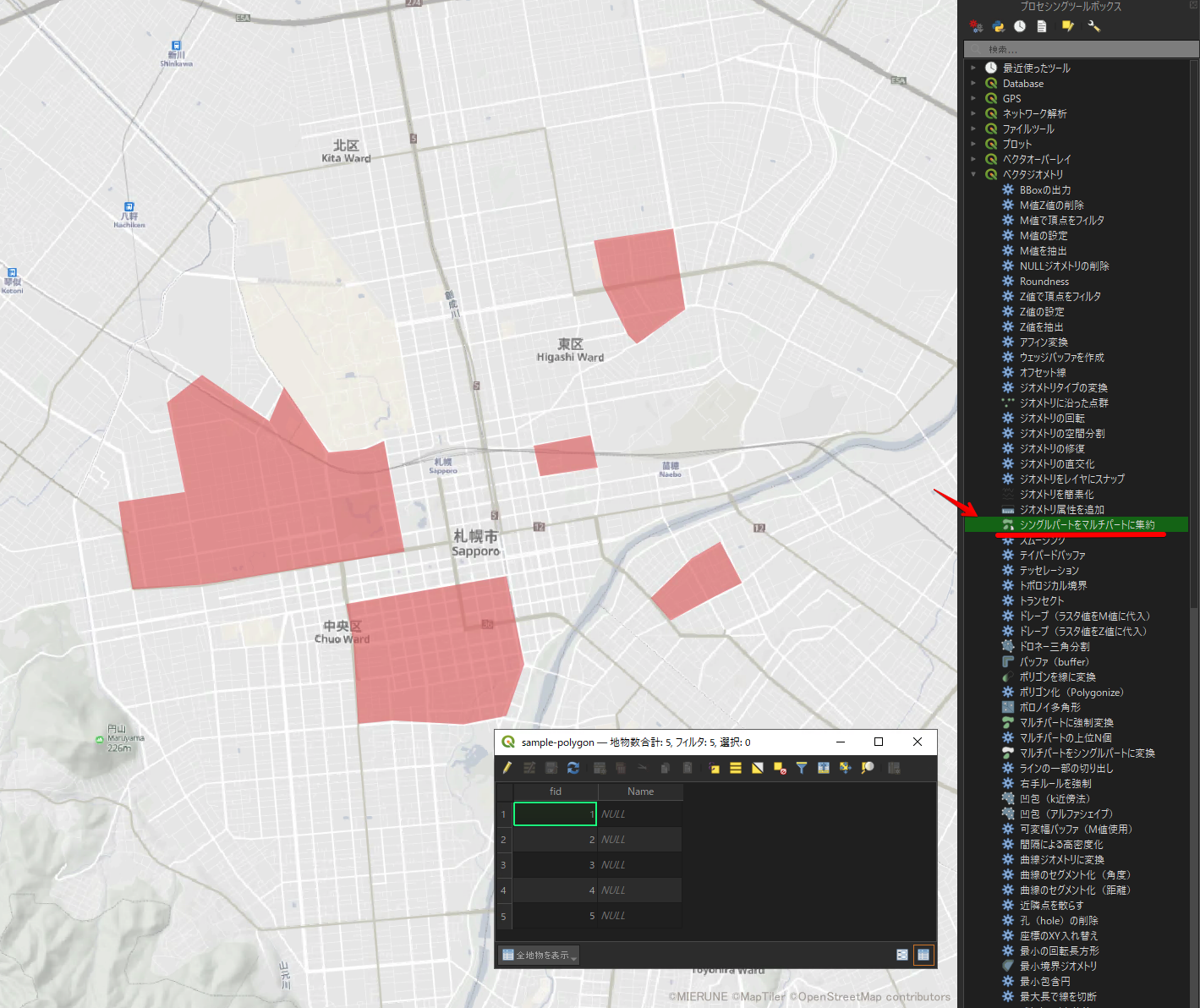Screen dimensions: 1200x1008
Task: Click the multi edit mode icon
Action: [529, 768]
